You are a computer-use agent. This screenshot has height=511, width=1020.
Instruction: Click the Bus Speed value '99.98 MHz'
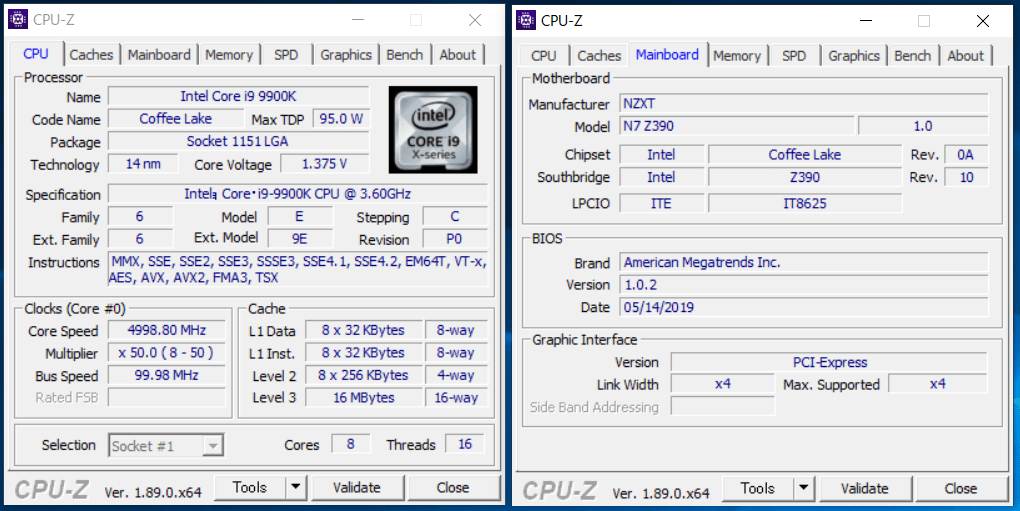[167, 375]
